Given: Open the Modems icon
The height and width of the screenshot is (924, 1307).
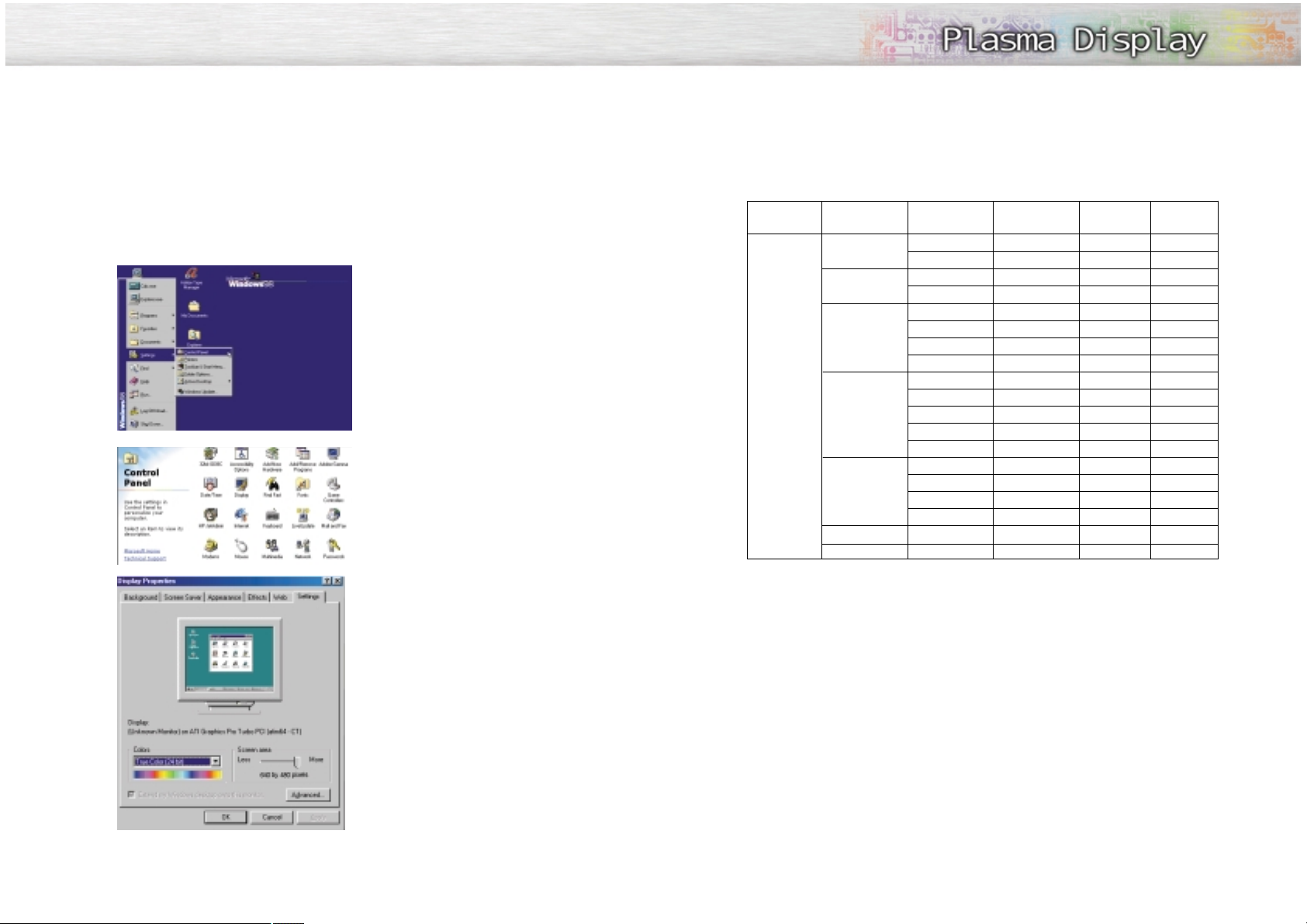Looking at the screenshot, I should click(x=211, y=549).
